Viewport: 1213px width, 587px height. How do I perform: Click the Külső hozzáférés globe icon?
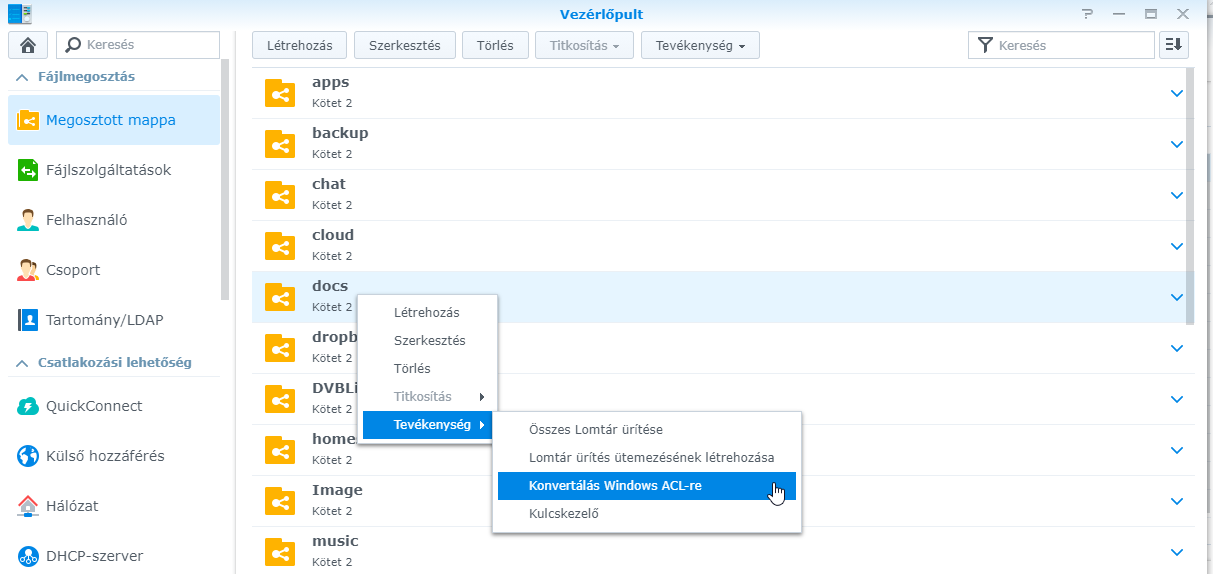tap(28, 456)
